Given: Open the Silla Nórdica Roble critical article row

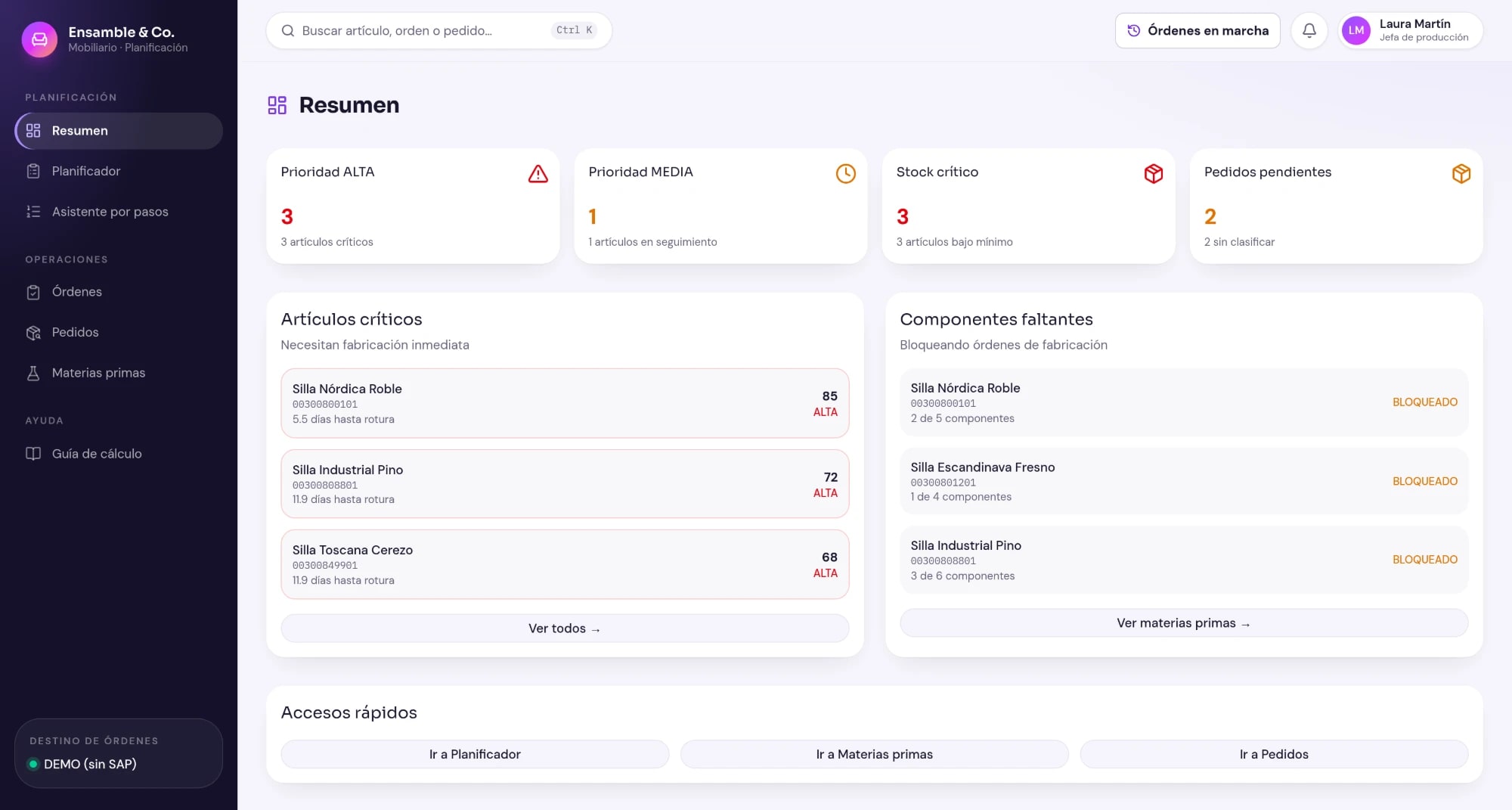Looking at the screenshot, I should pyautogui.click(x=565, y=403).
